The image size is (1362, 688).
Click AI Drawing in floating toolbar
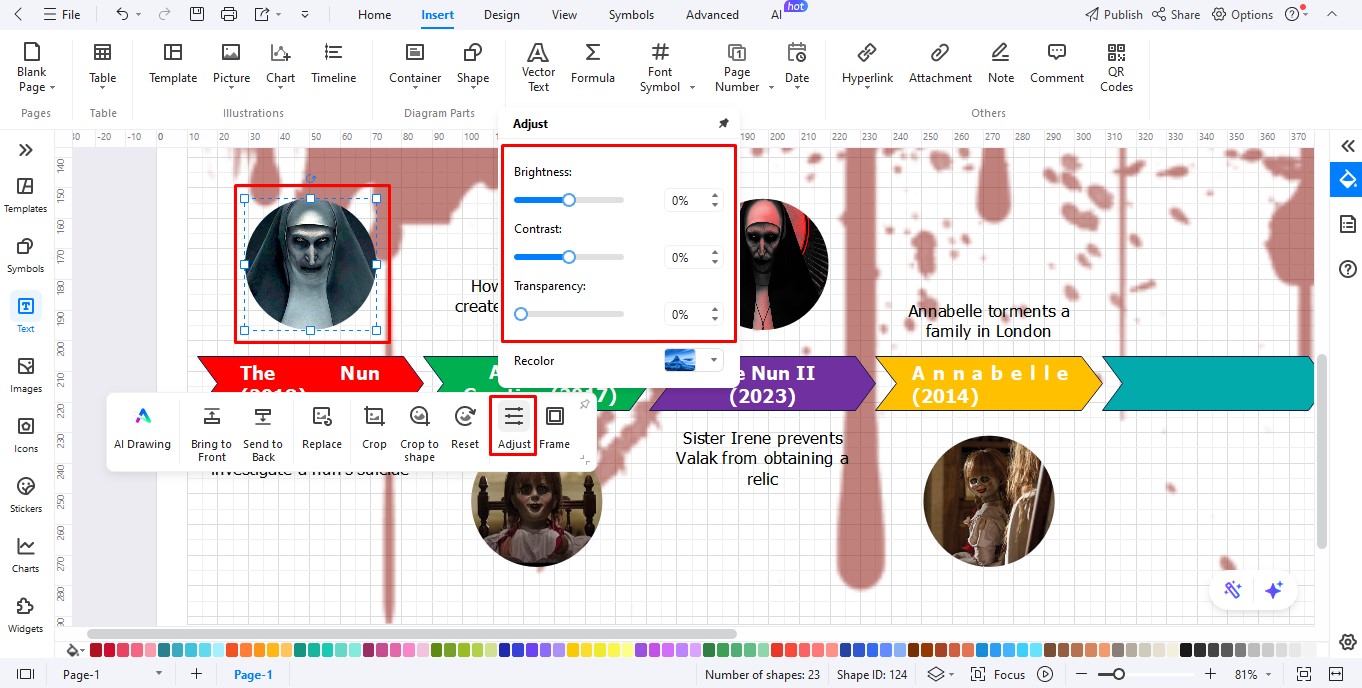(x=142, y=429)
